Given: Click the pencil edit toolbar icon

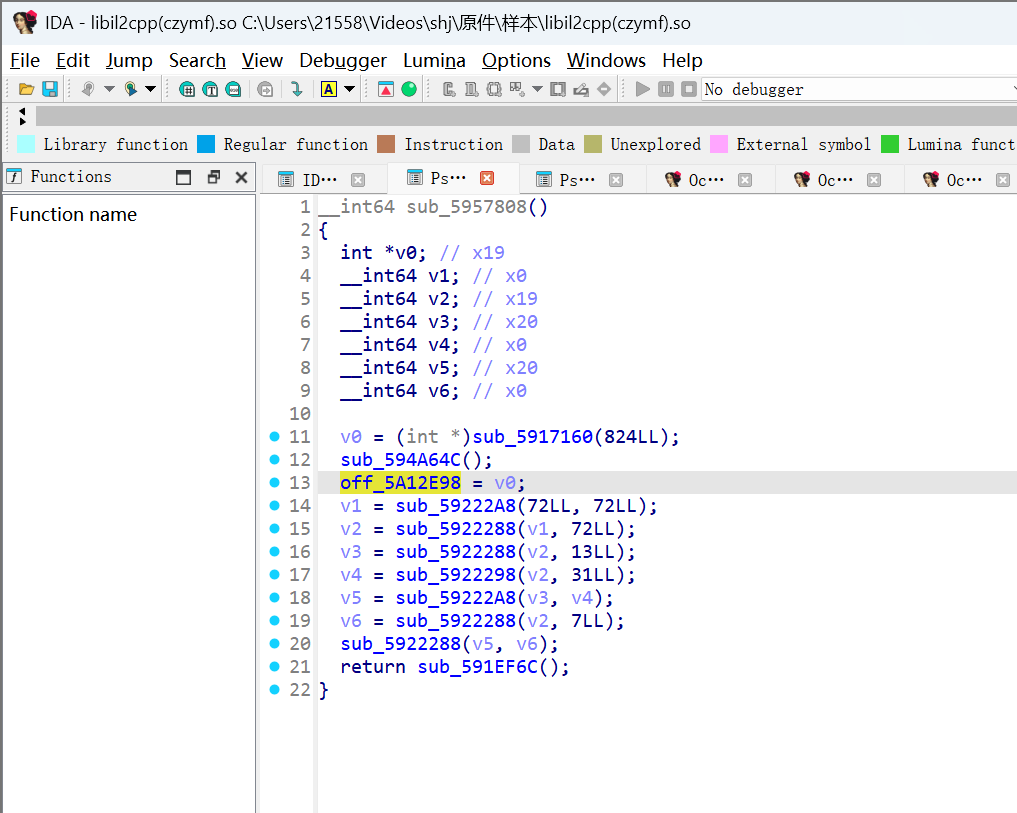Looking at the screenshot, I should tap(581, 89).
